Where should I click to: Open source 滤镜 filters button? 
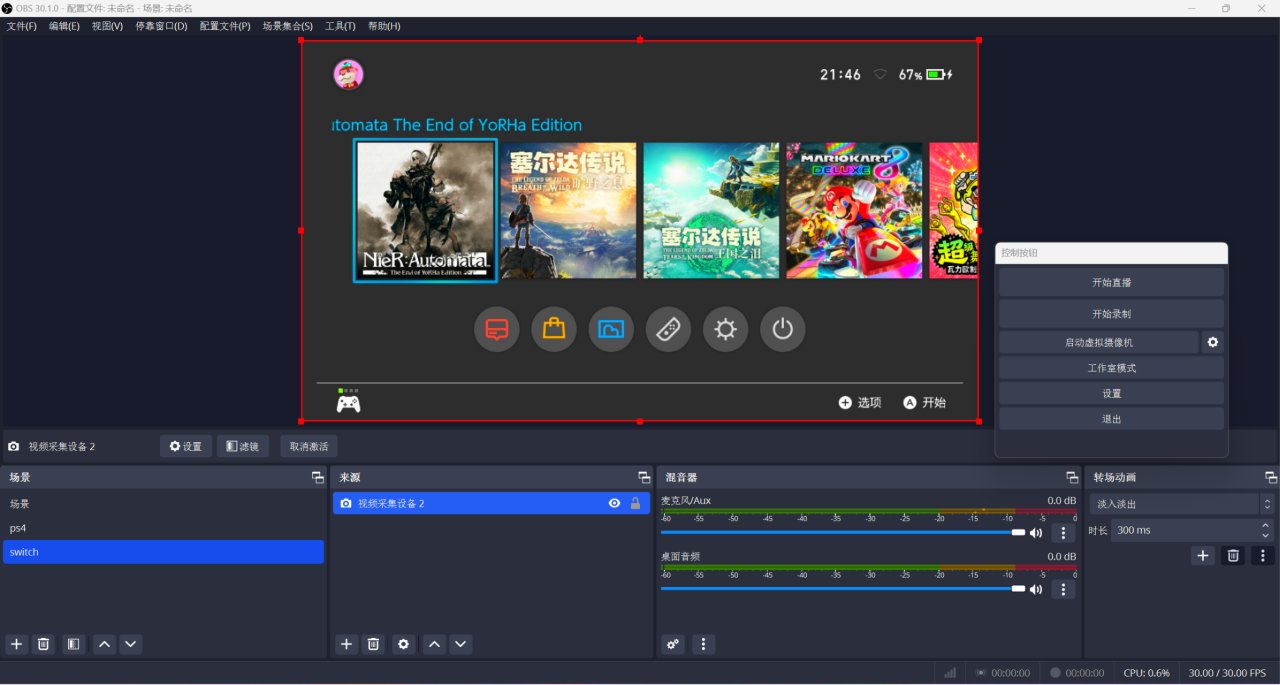(x=243, y=446)
